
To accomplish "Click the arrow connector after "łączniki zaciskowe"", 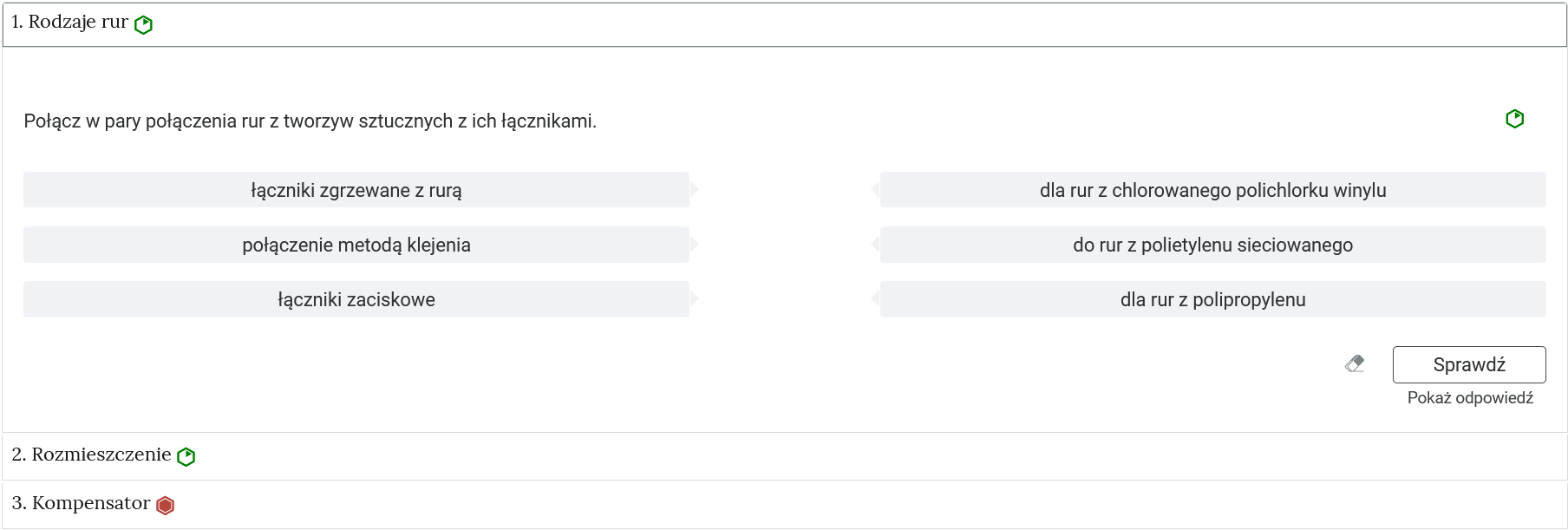I will click(x=695, y=299).
